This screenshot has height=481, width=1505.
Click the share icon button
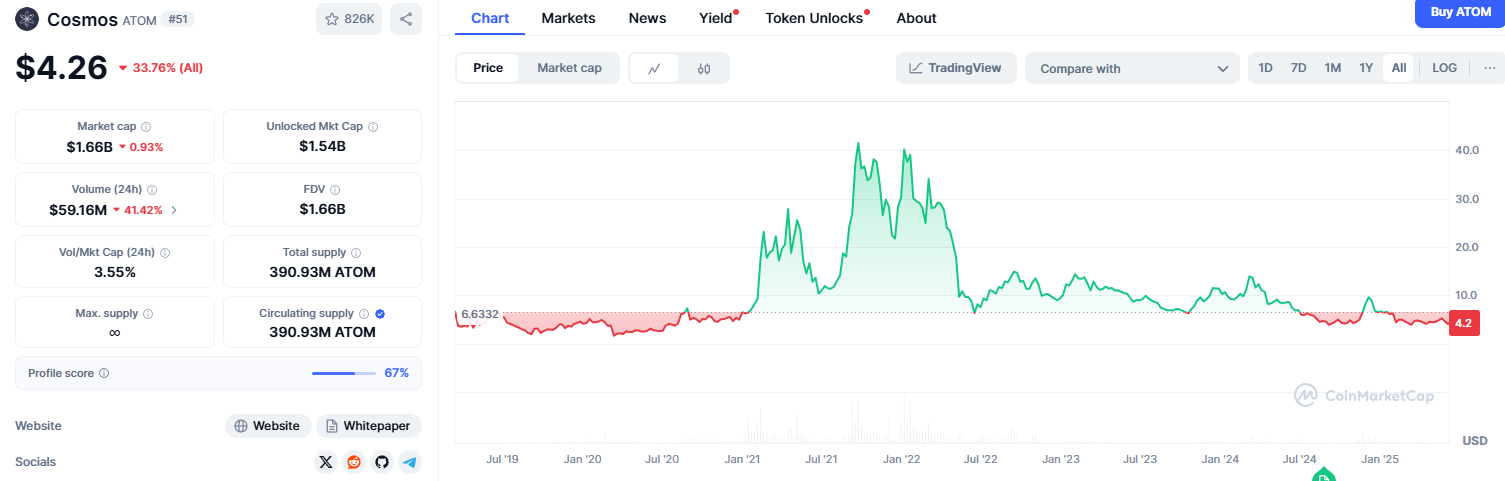click(405, 18)
